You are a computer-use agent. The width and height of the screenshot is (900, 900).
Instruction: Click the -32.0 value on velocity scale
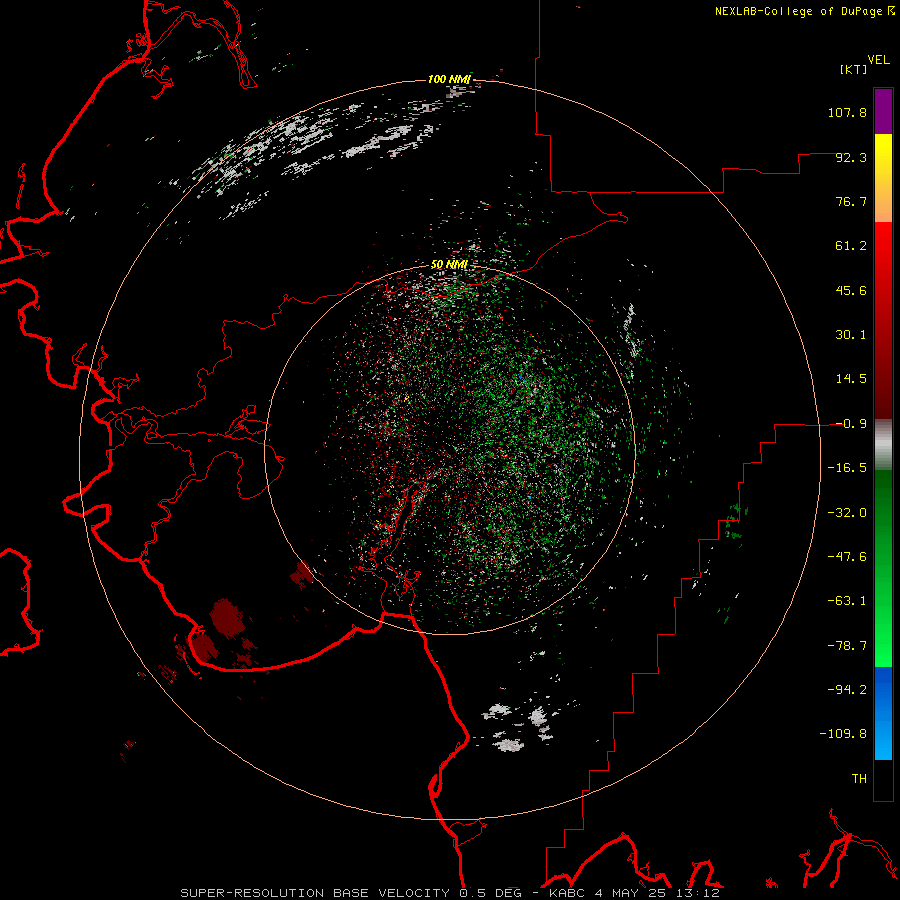click(847, 513)
